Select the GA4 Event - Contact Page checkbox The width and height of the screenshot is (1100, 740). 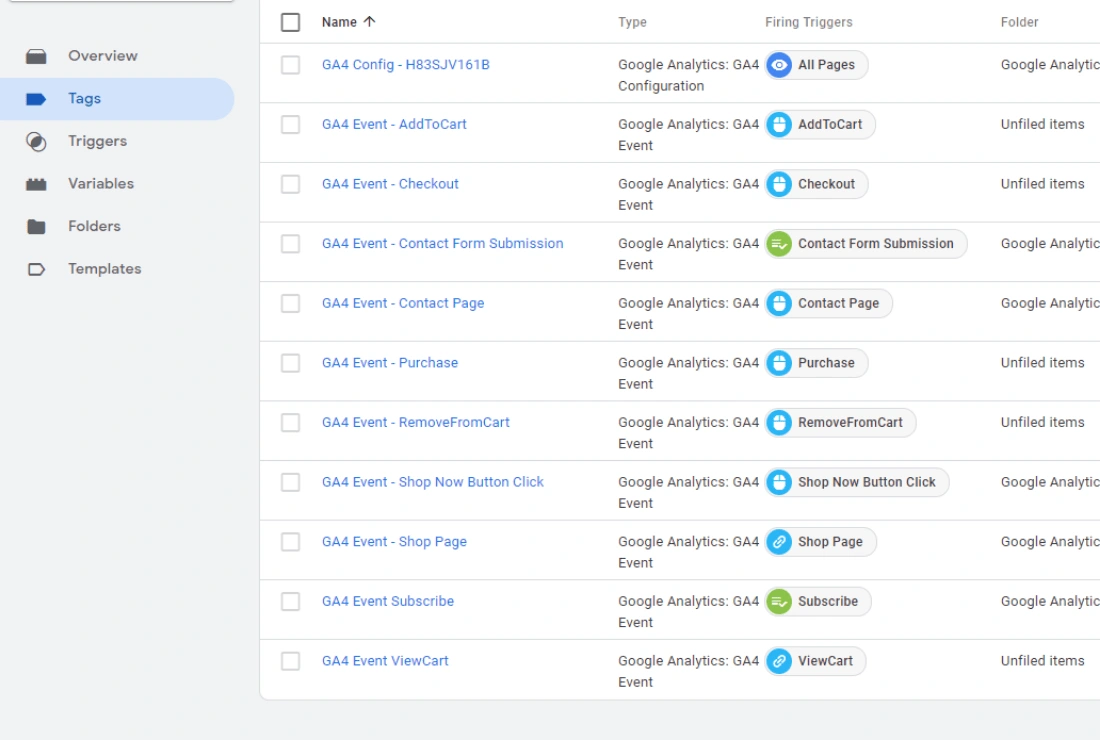click(x=290, y=304)
